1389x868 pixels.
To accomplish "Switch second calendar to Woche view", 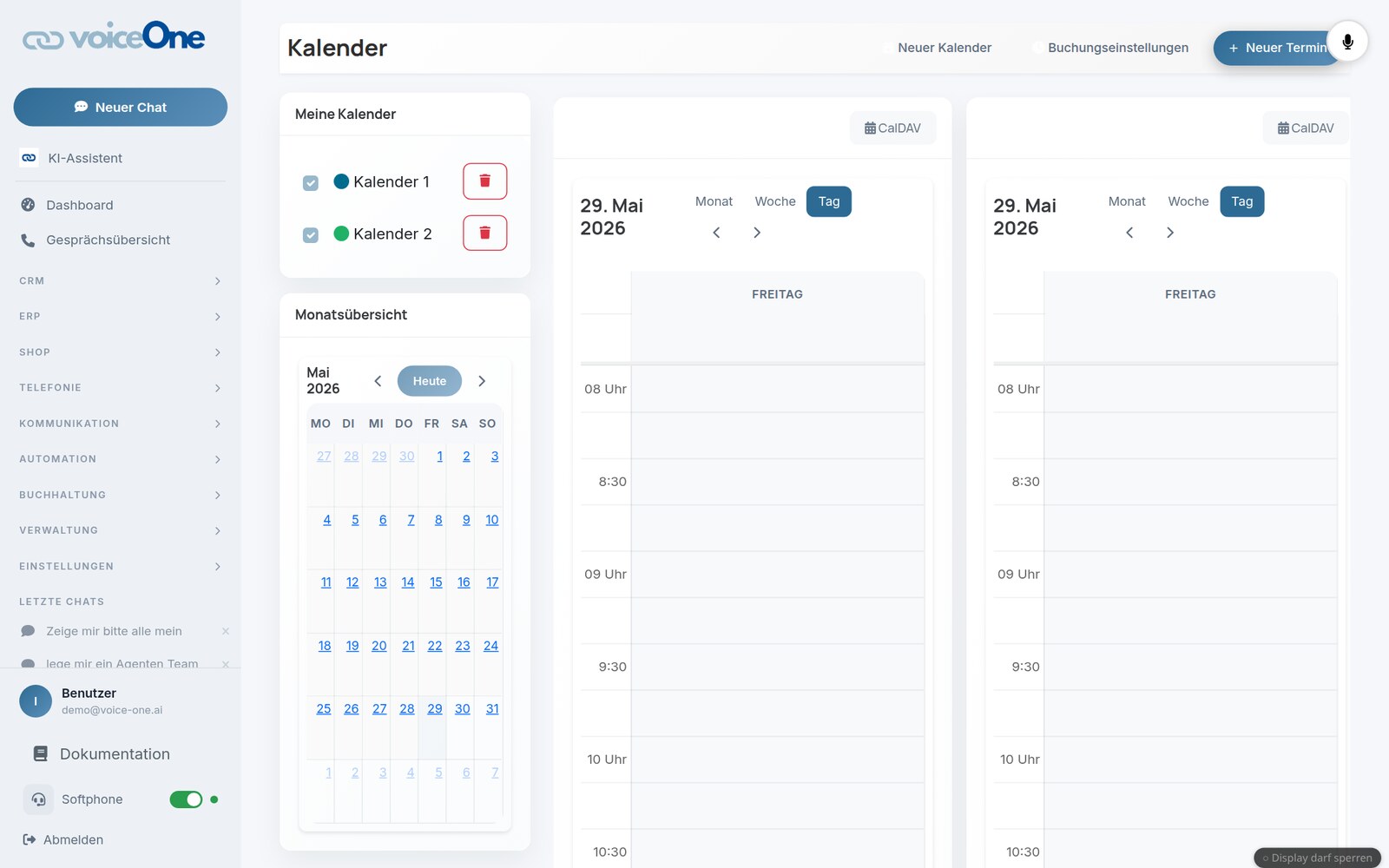I will pyautogui.click(x=1188, y=201).
